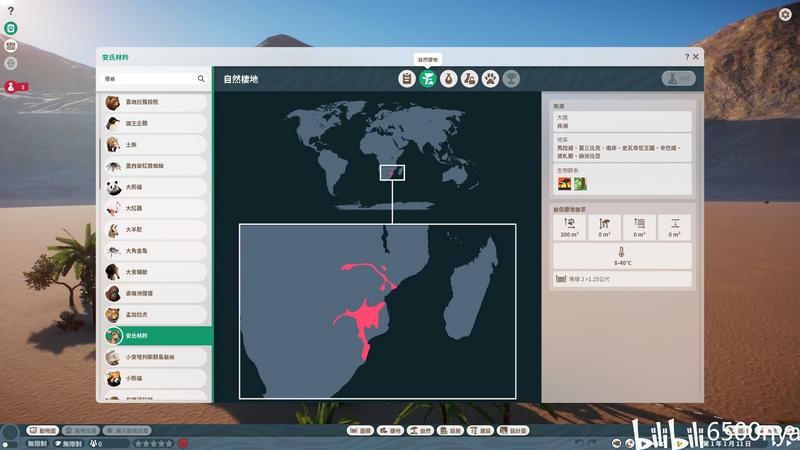Open the blueprints (設計圖) build menu
800x450 pixels.
514,431
